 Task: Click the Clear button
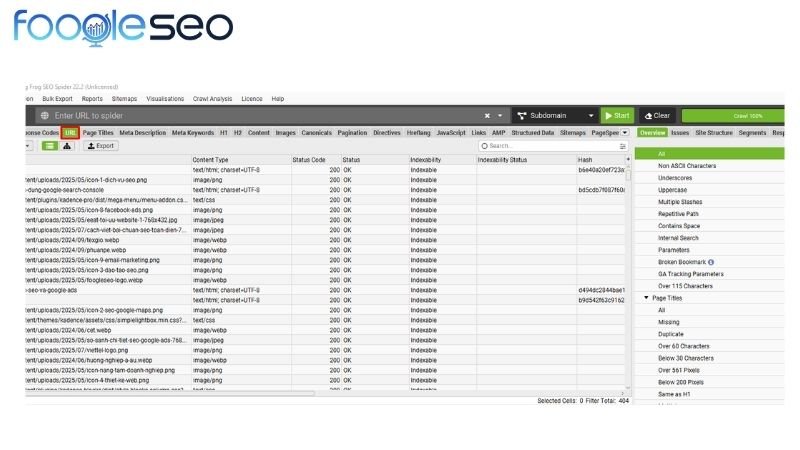[657, 116]
